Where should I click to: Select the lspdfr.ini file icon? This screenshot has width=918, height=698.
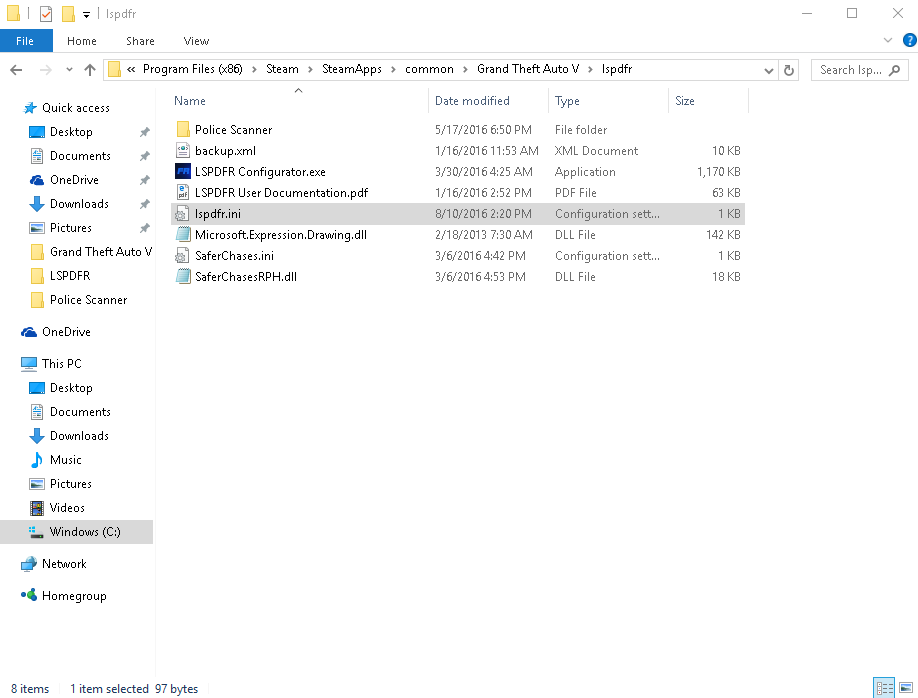coord(183,214)
